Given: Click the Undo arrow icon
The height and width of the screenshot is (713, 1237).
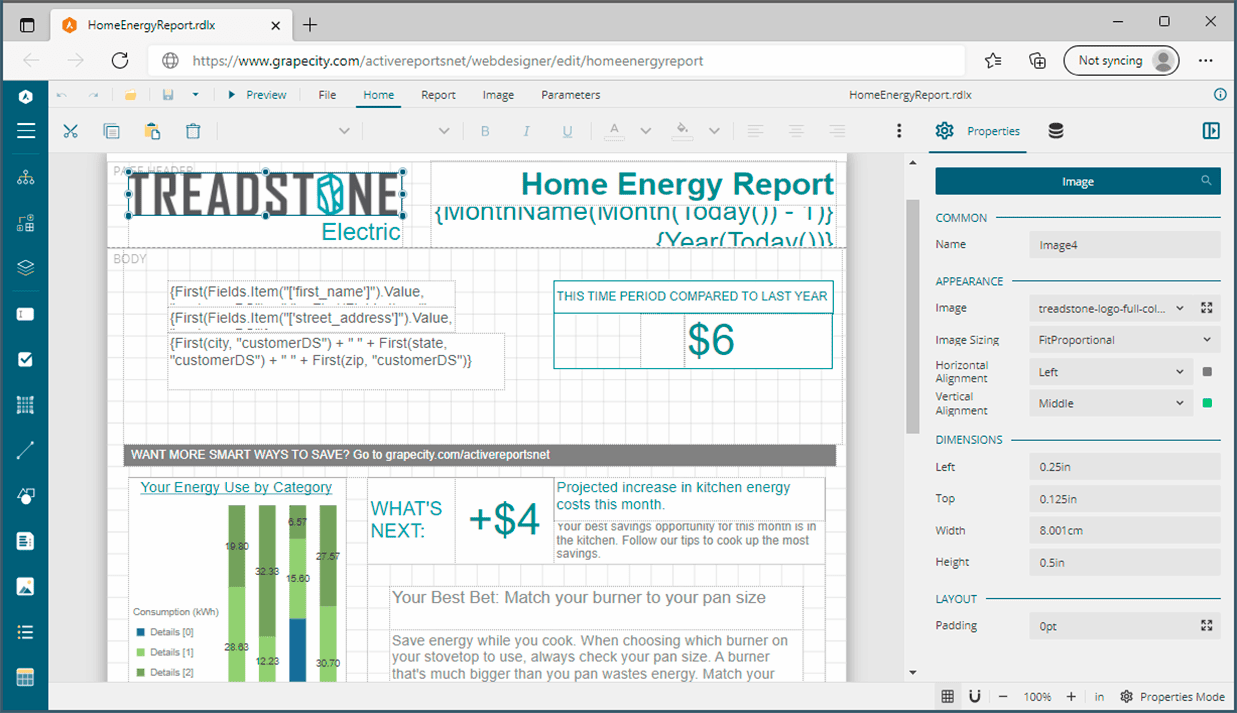Looking at the screenshot, I should tap(62, 95).
